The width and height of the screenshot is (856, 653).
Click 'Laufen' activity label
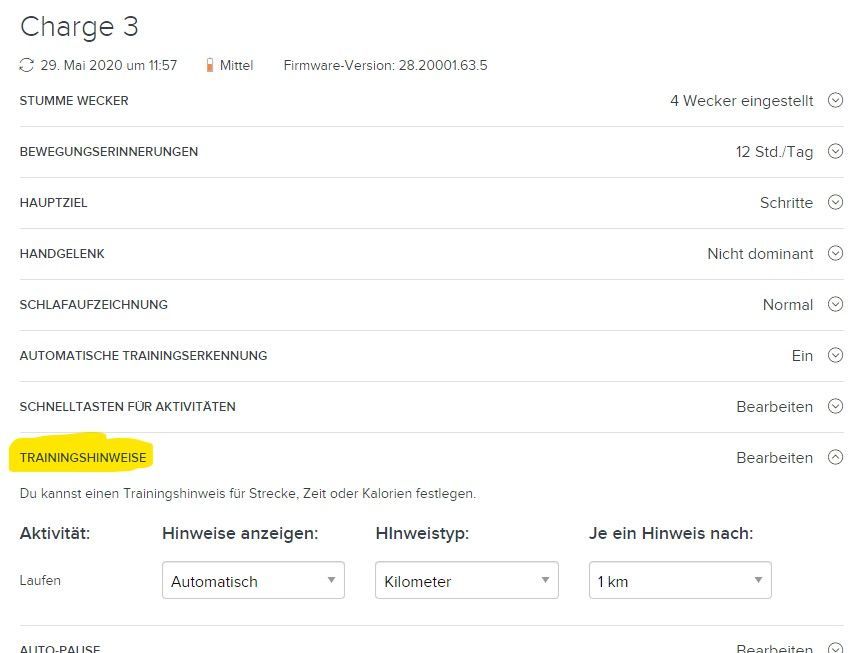(40, 580)
